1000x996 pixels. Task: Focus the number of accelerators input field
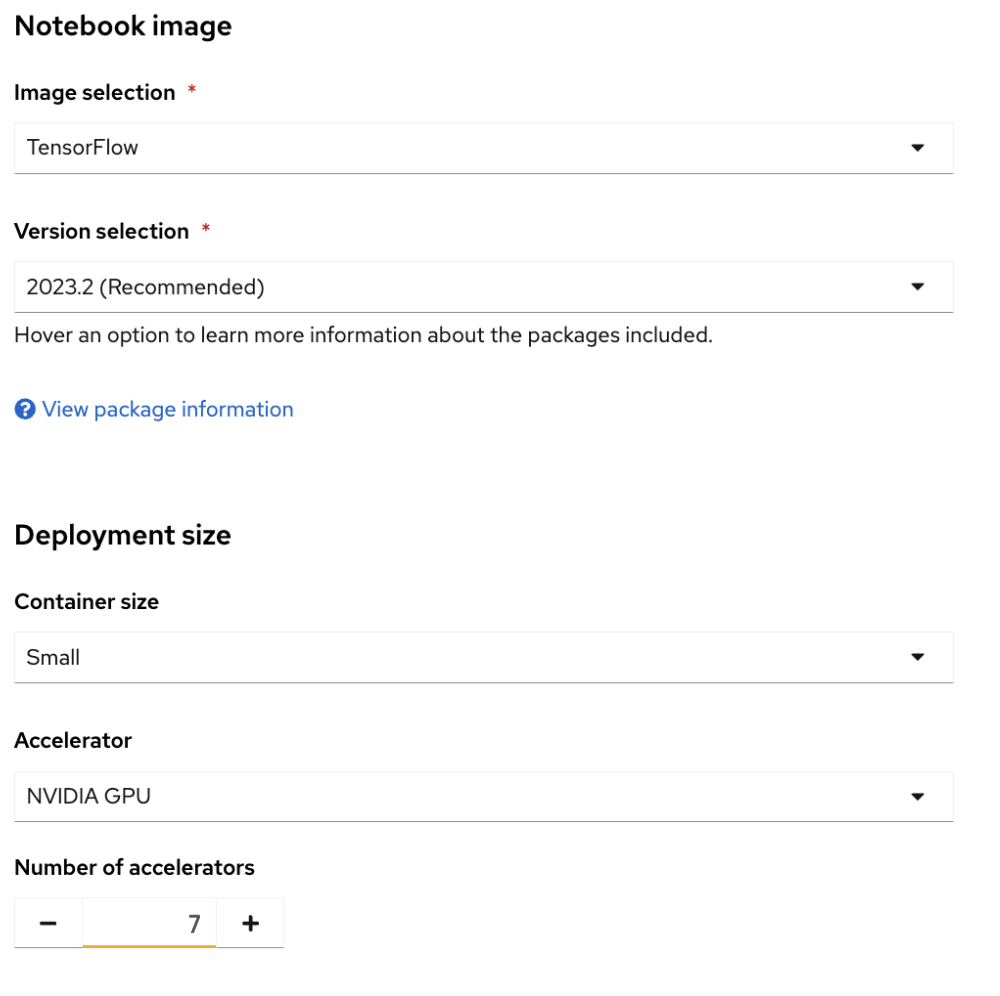(x=149, y=923)
